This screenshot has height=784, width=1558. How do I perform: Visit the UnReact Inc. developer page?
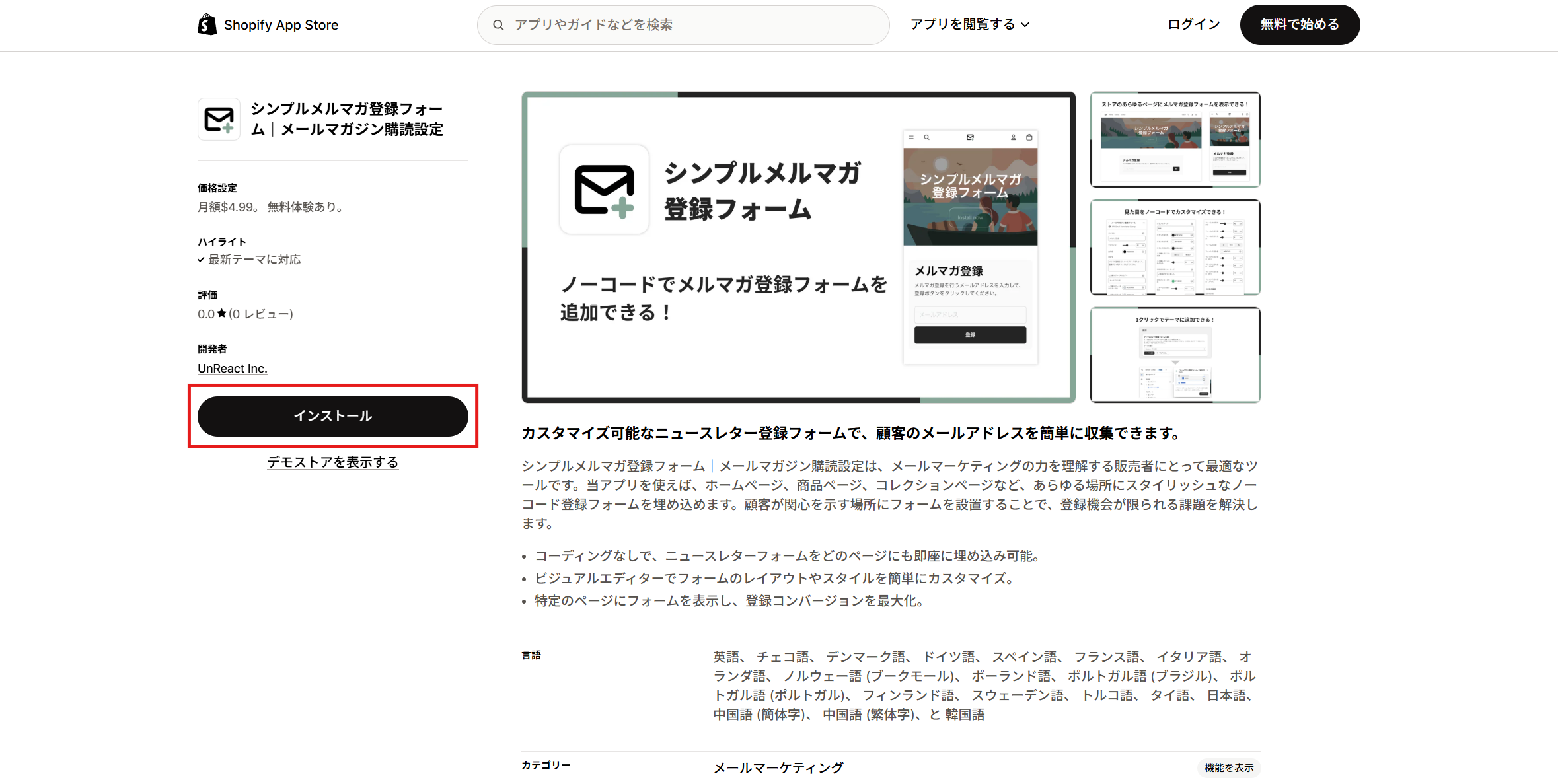232,368
